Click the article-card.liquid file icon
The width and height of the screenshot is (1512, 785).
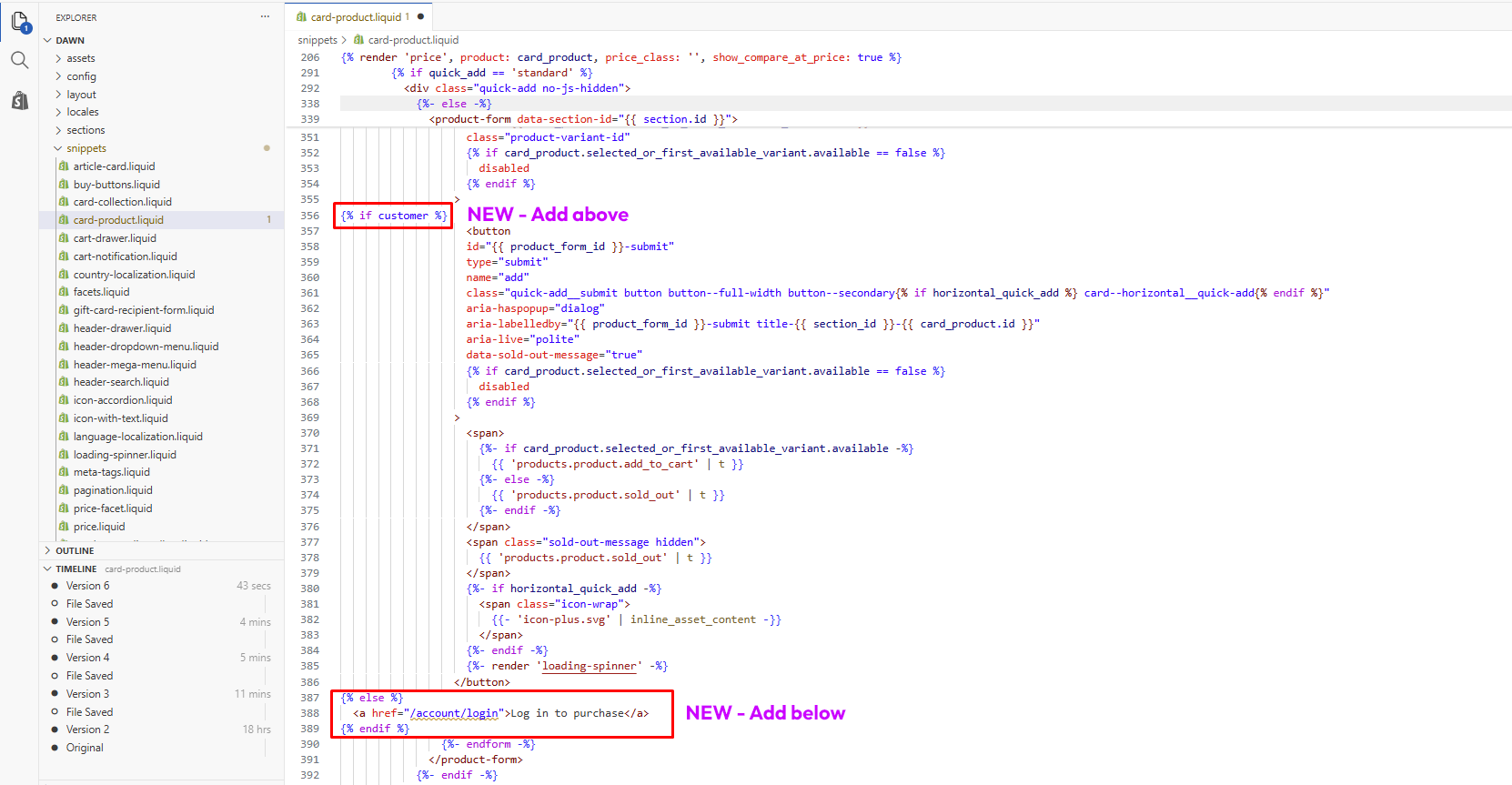[64, 166]
